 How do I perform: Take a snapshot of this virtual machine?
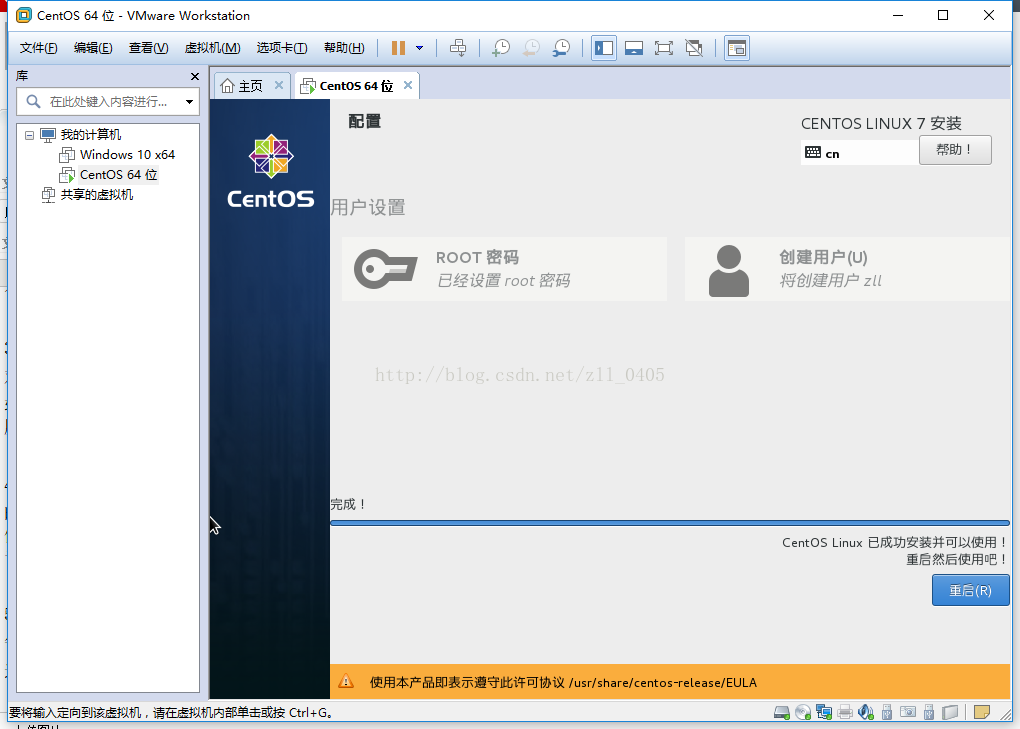(501, 47)
